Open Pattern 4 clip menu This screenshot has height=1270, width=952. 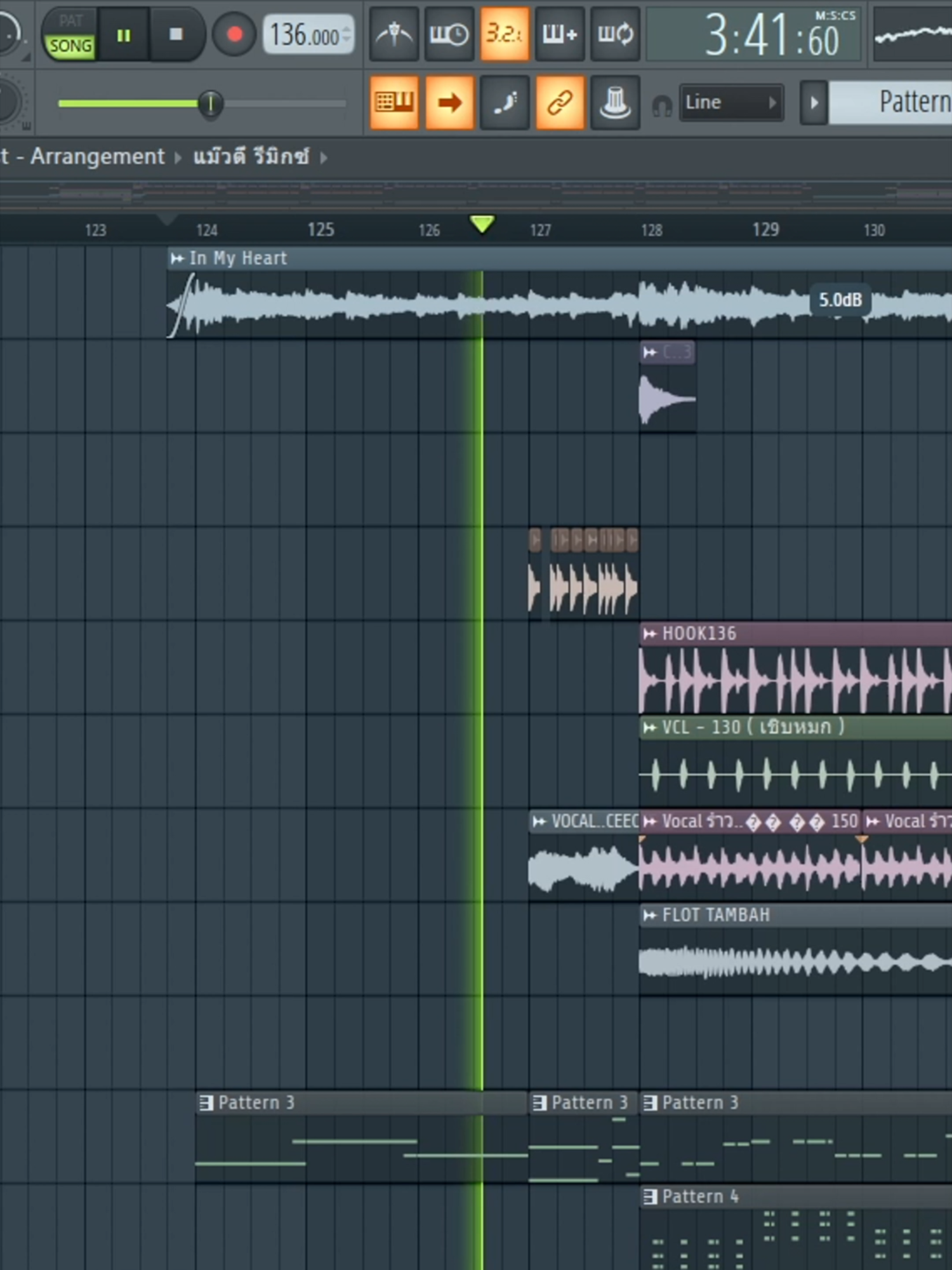(x=650, y=1197)
